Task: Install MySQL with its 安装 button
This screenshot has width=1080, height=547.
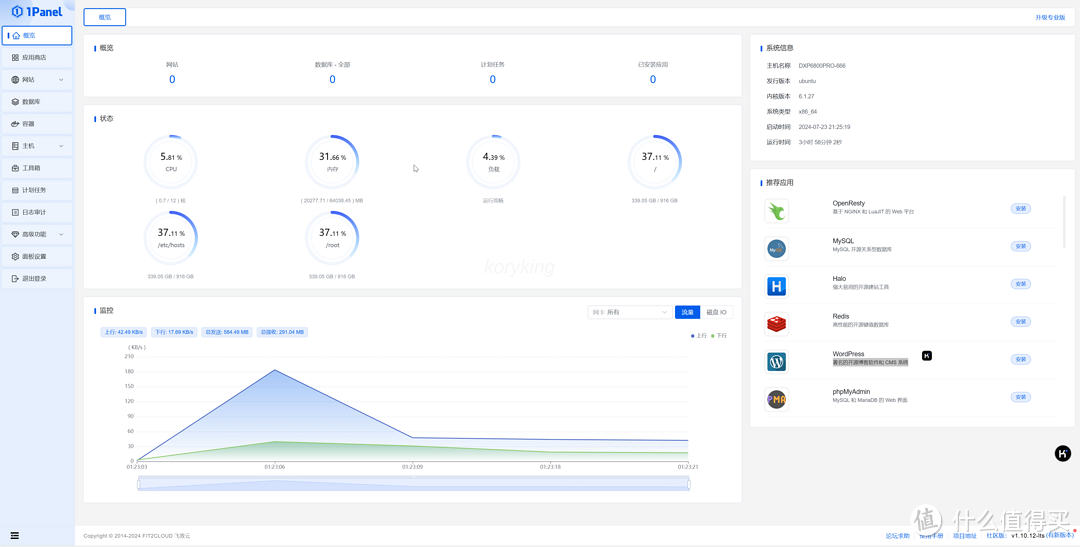Action: (1020, 246)
